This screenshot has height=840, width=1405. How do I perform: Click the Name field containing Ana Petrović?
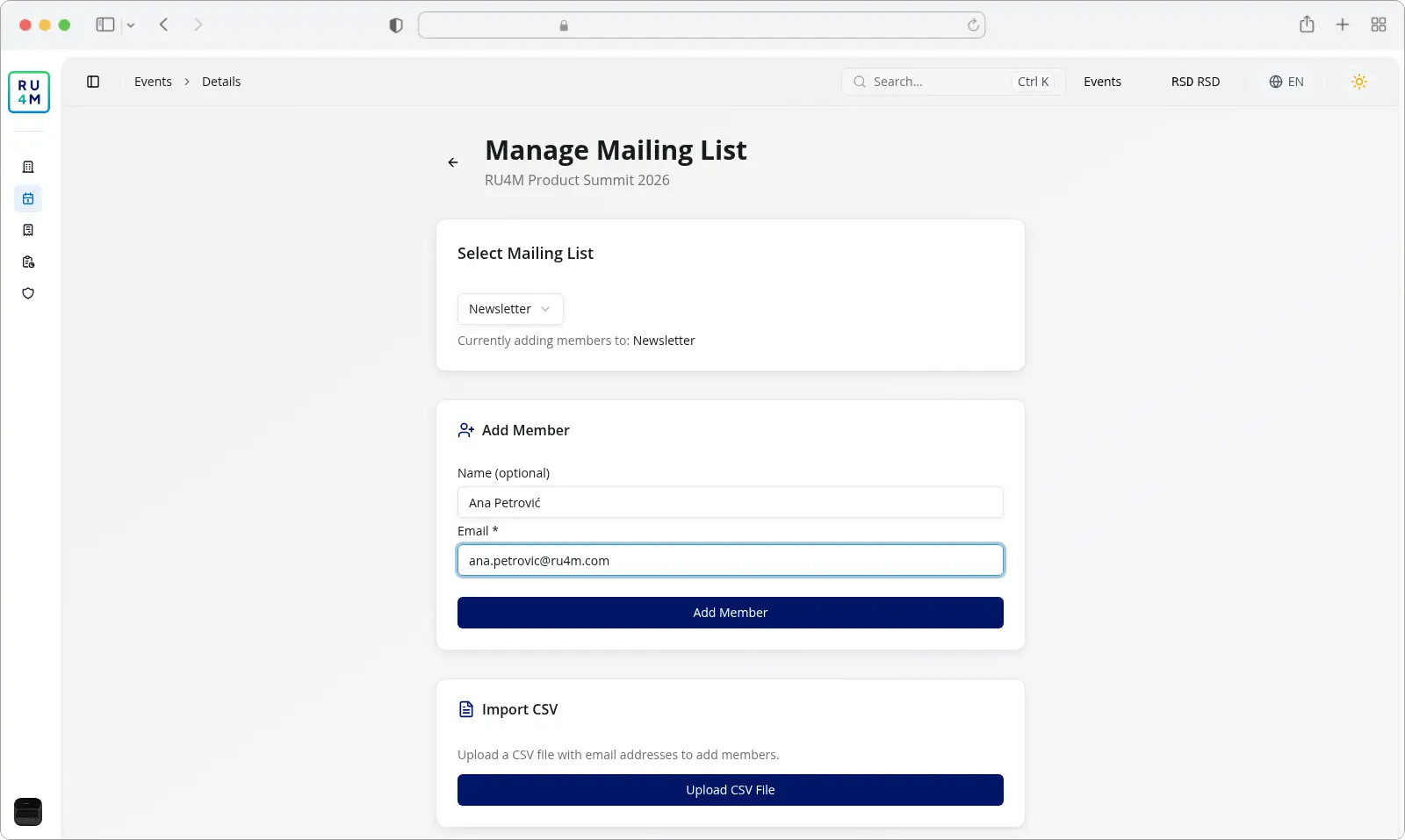(731, 502)
